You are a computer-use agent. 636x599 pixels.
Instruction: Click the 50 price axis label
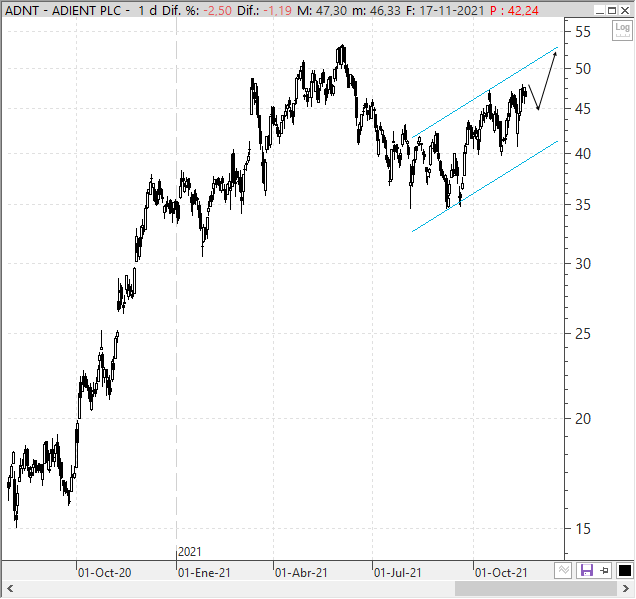click(583, 69)
